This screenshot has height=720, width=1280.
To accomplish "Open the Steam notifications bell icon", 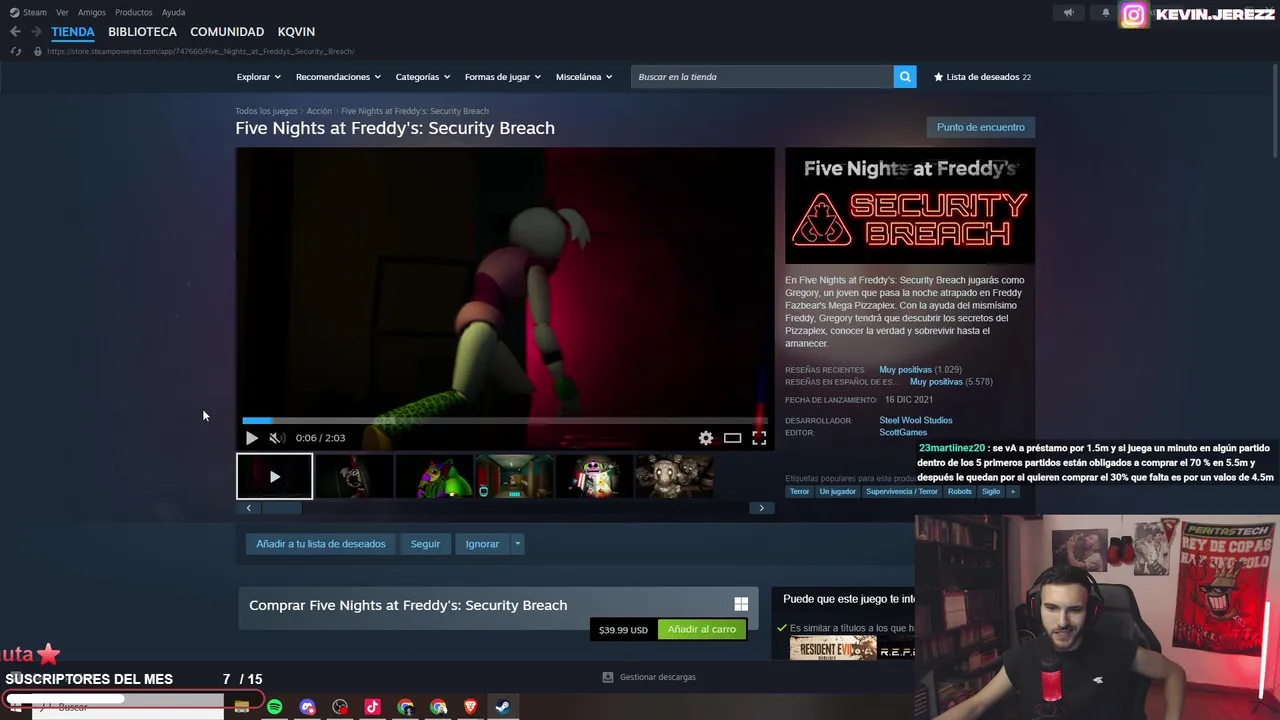I will (x=1105, y=13).
